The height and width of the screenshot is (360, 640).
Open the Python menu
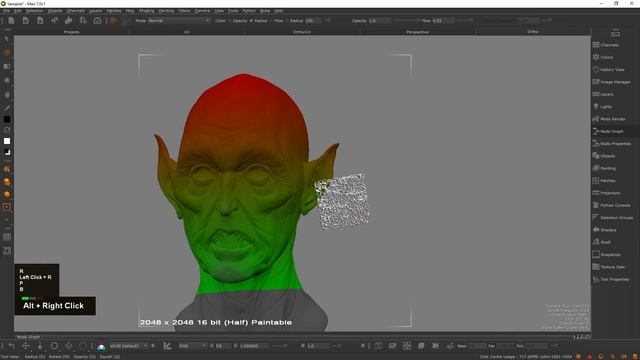point(249,11)
